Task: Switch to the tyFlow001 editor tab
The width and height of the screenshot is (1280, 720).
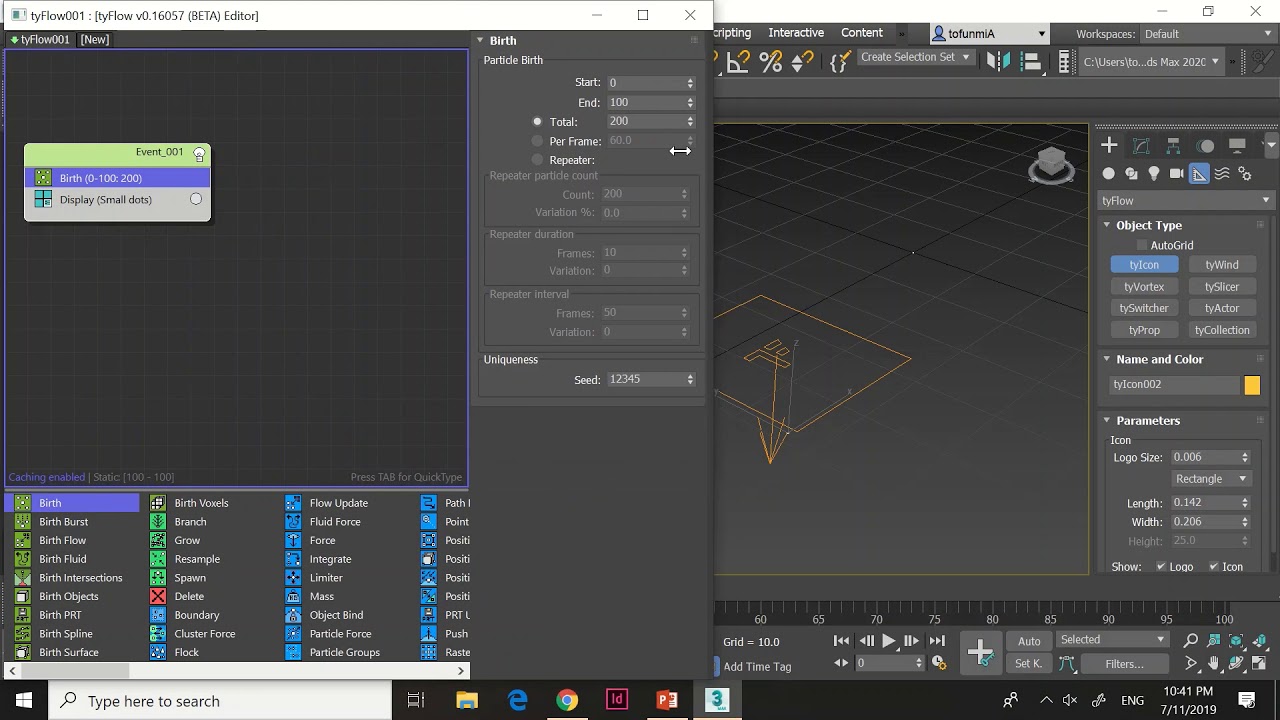Action: pos(40,40)
